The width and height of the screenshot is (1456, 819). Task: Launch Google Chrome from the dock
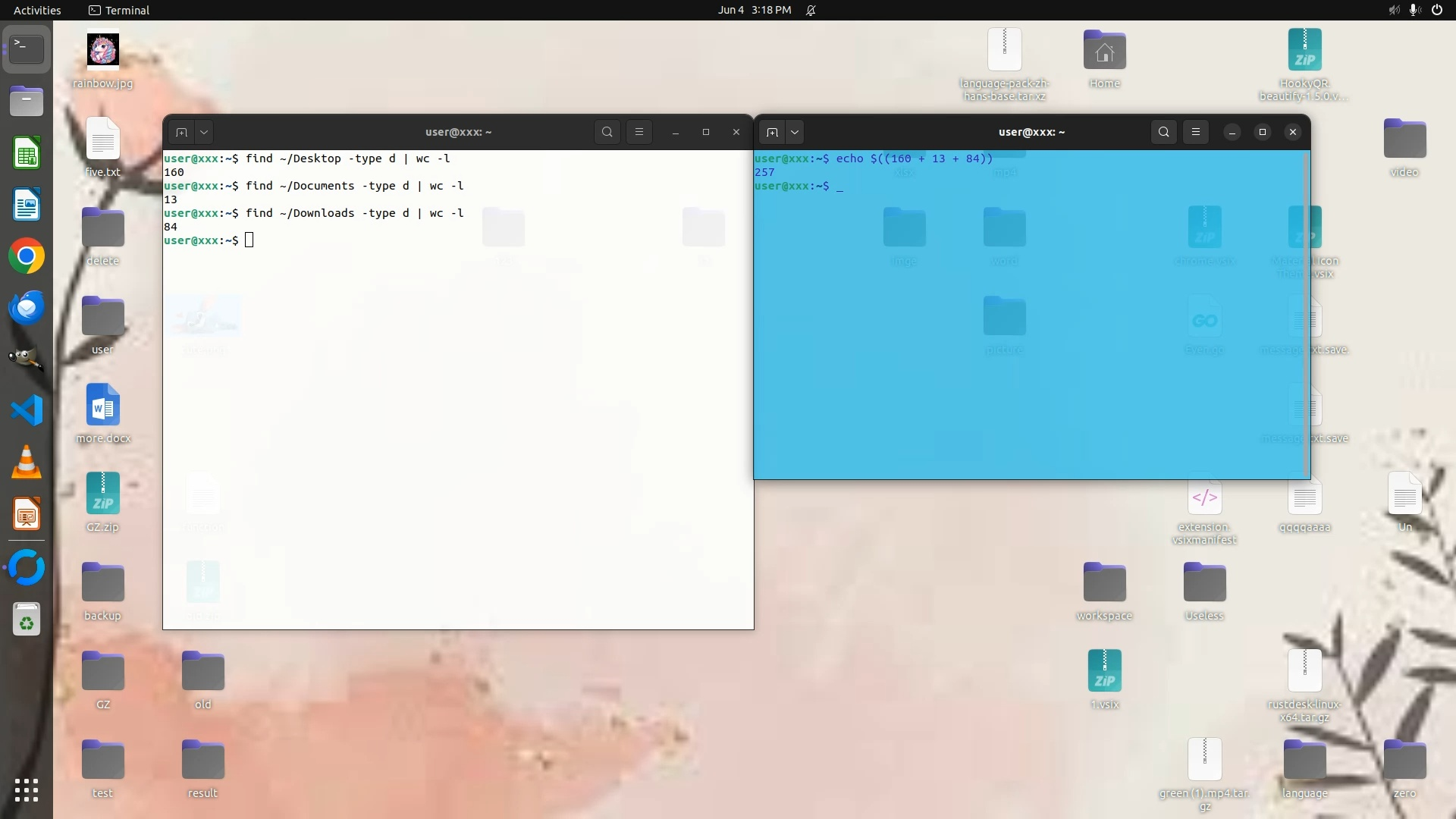(x=27, y=256)
